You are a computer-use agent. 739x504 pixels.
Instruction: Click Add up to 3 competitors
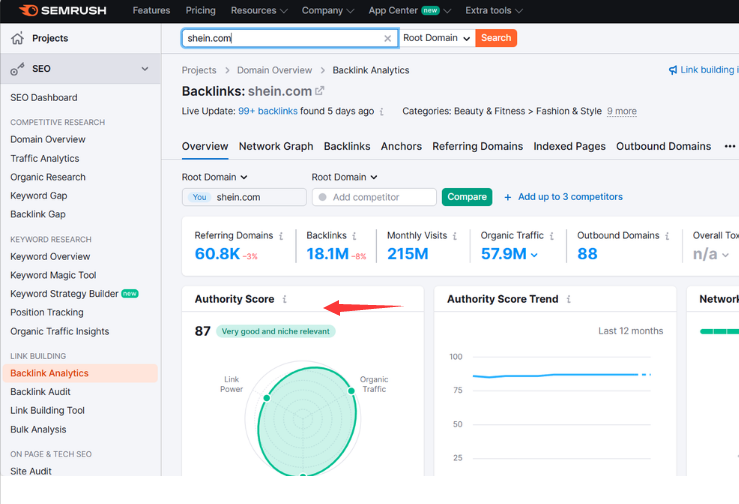[x=563, y=197]
